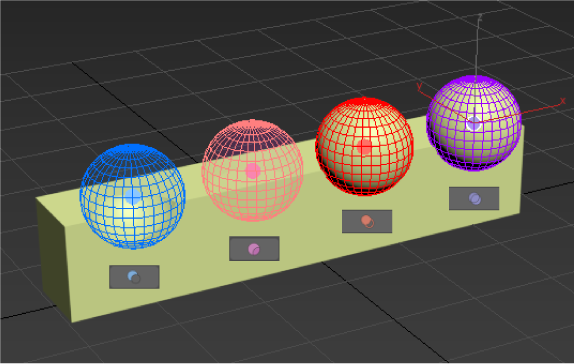
Task: Click the gray panel behind the blue boolean icon
Action: [150, 277]
